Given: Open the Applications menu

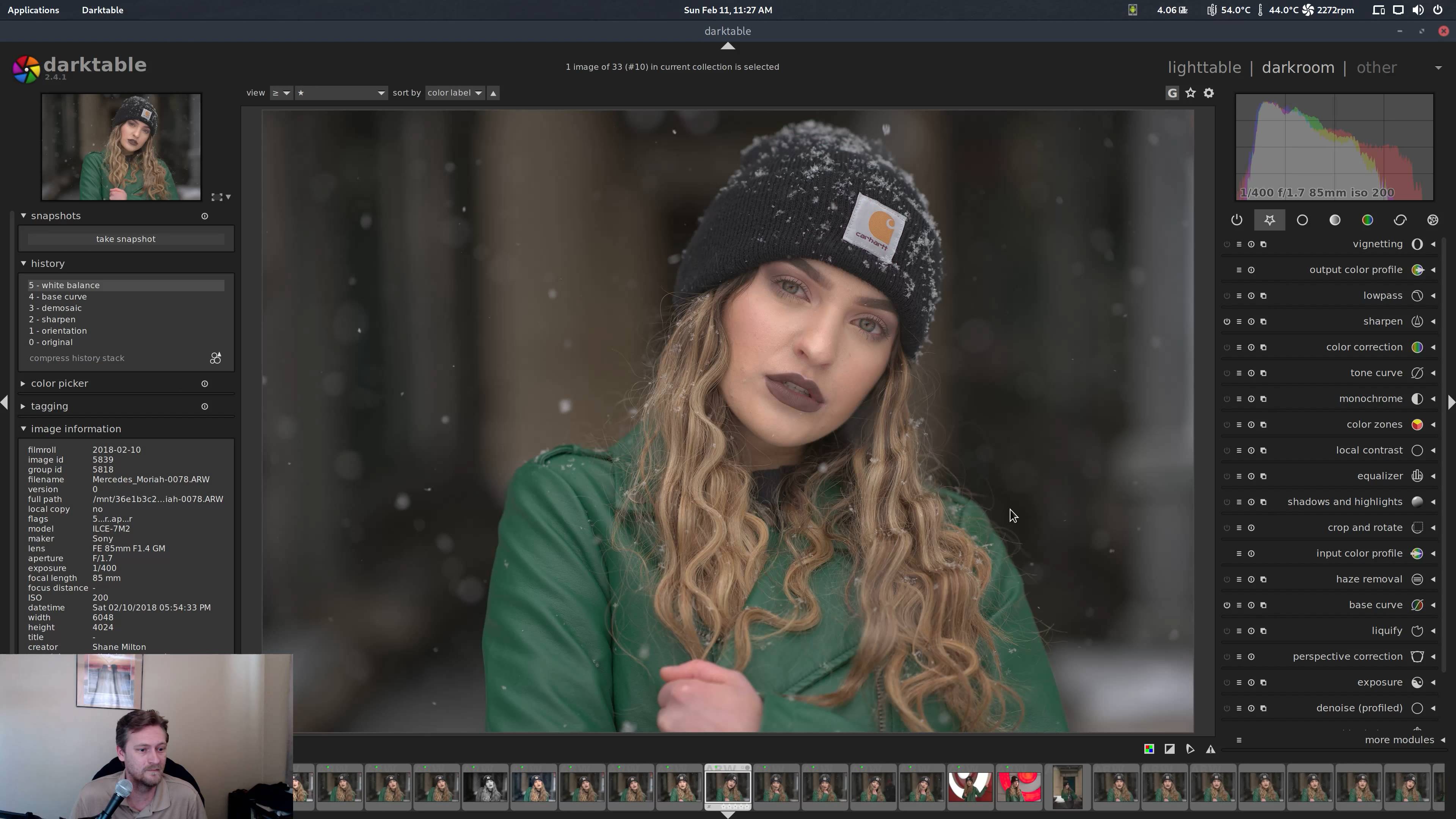Looking at the screenshot, I should [33, 10].
